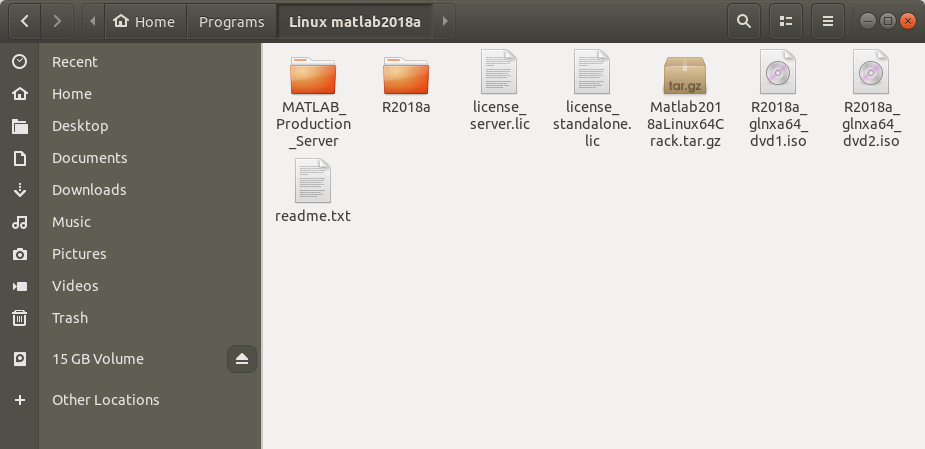
Task: Click the MATLAB_Production_Server name label
Action: point(313,124)
